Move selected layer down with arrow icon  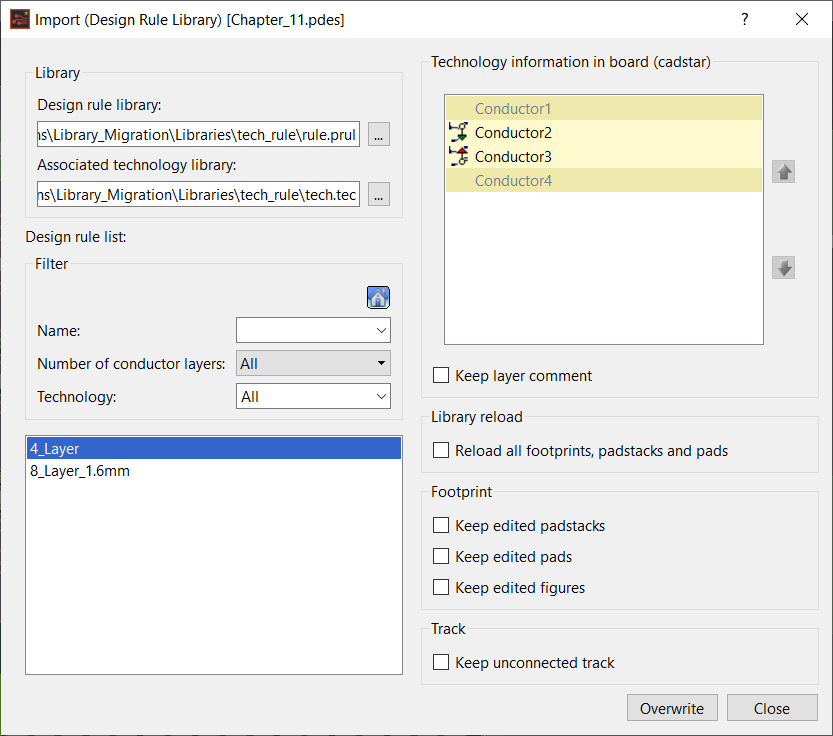click(x=784, y=267)
